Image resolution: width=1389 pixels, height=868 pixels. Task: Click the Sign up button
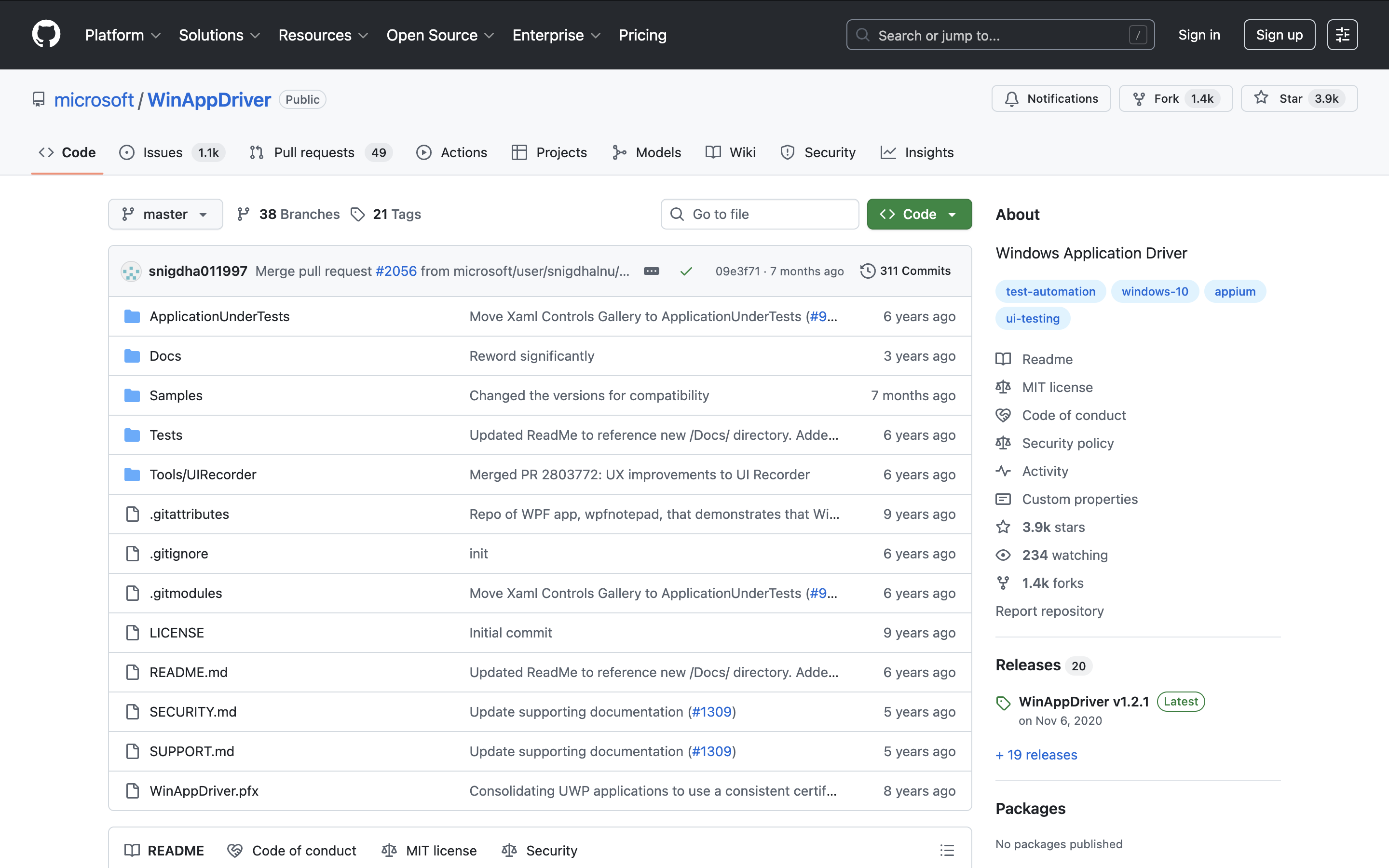click(x=1279, y=34)
